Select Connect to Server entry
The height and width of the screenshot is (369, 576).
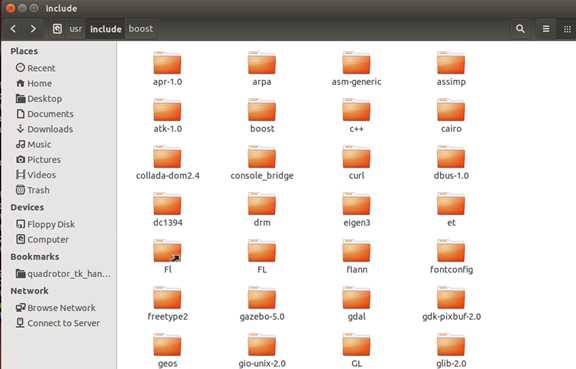tap(58, 323)
